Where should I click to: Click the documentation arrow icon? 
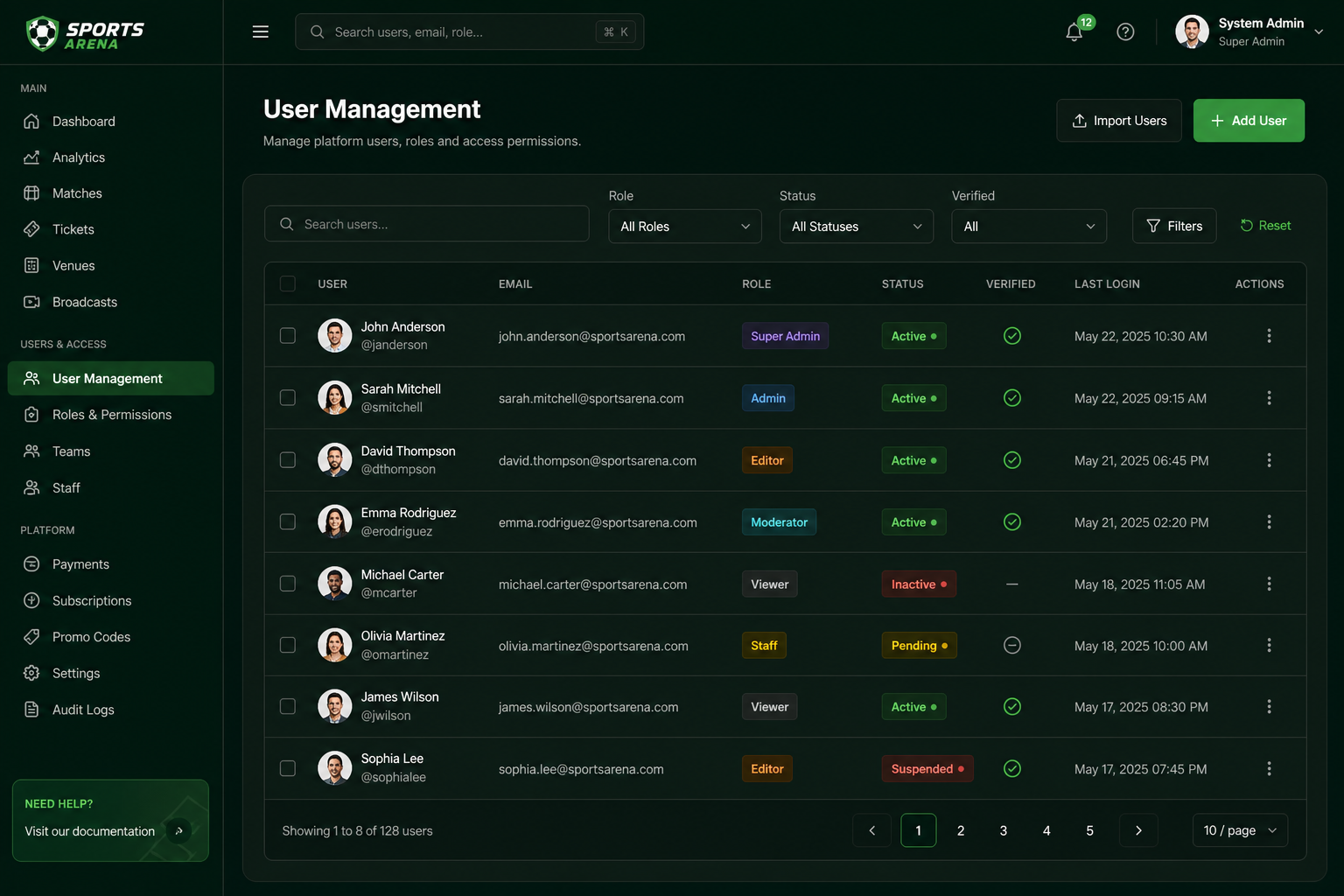pos(178,830)
